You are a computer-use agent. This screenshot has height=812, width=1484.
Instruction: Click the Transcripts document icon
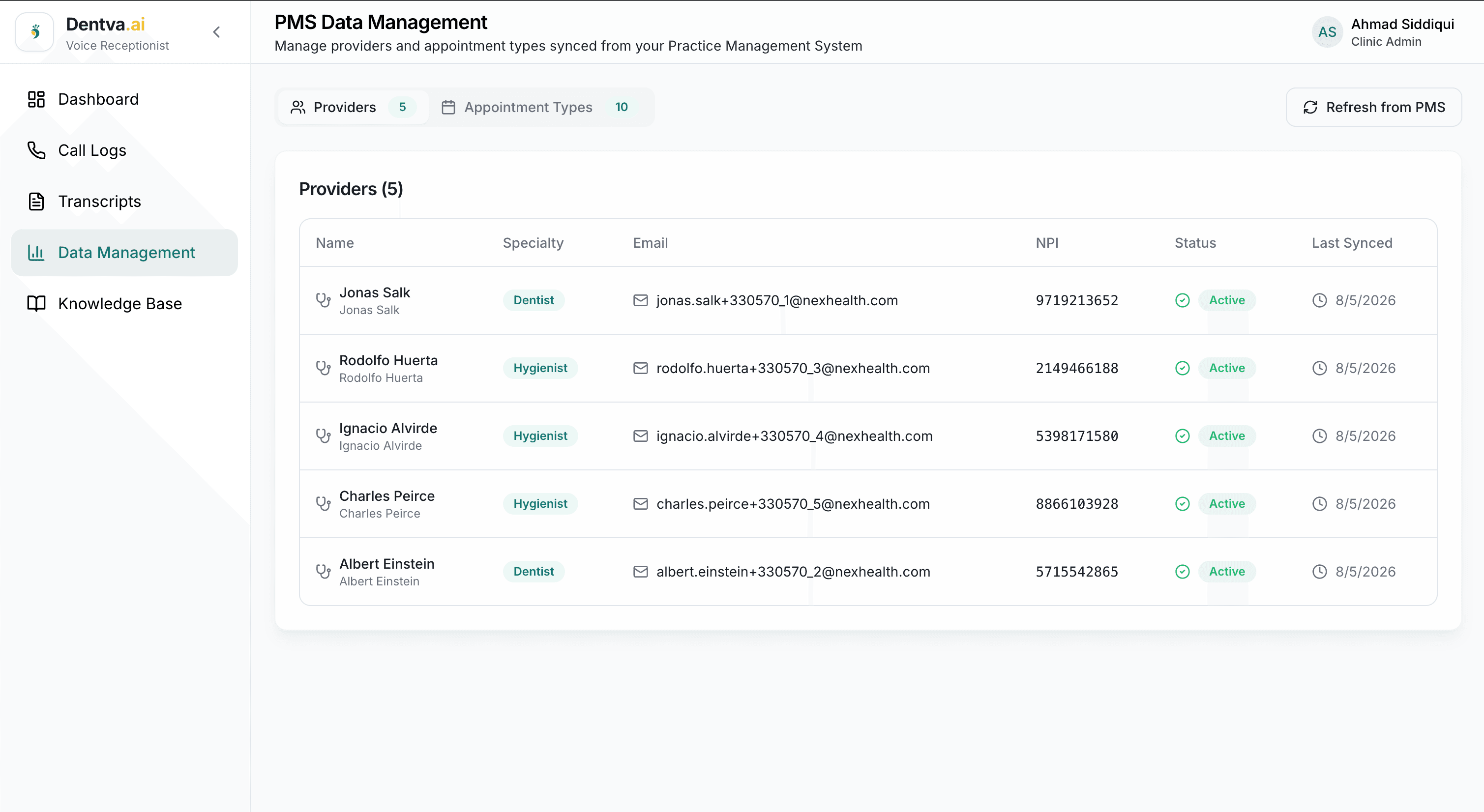tap(36, 201)
